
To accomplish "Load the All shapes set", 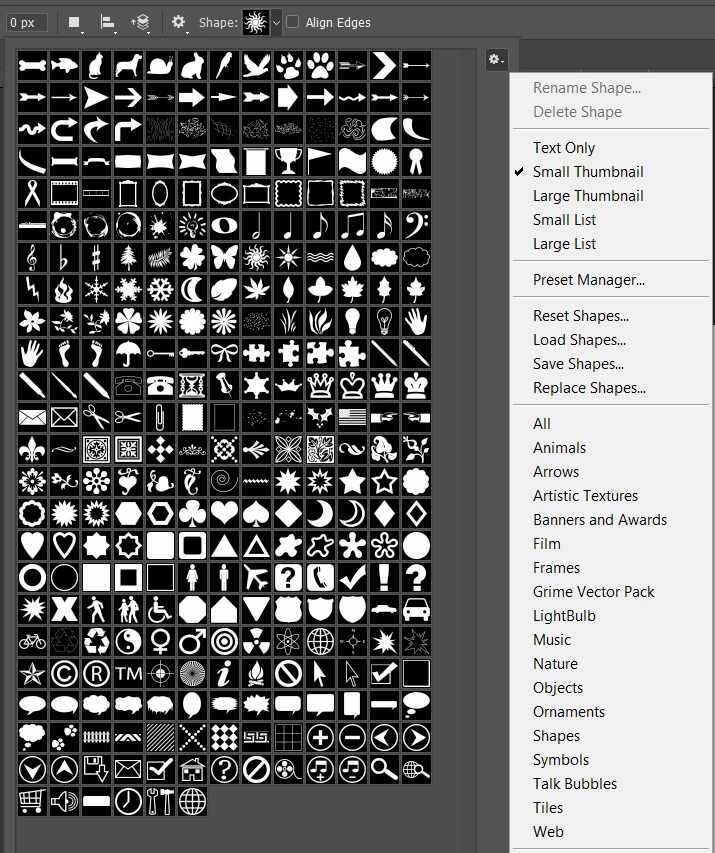I will pos(541,424).
